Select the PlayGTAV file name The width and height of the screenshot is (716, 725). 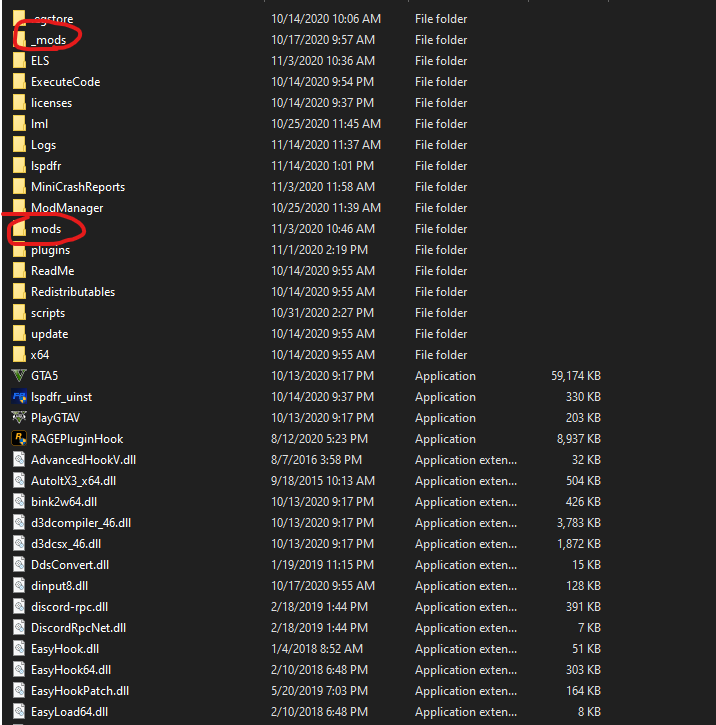click(x=55, y=418)
